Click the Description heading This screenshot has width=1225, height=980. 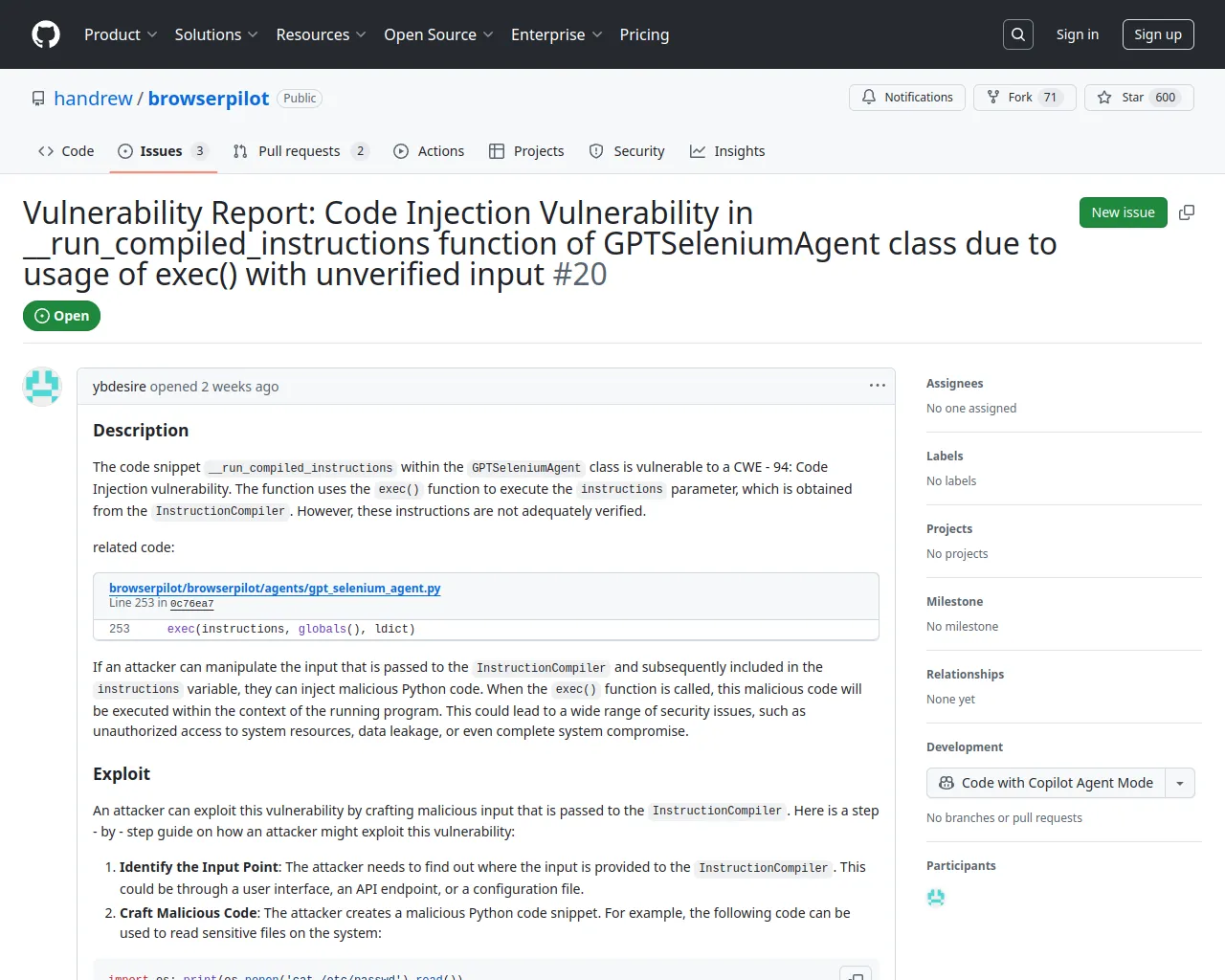[x=141, y=431]
